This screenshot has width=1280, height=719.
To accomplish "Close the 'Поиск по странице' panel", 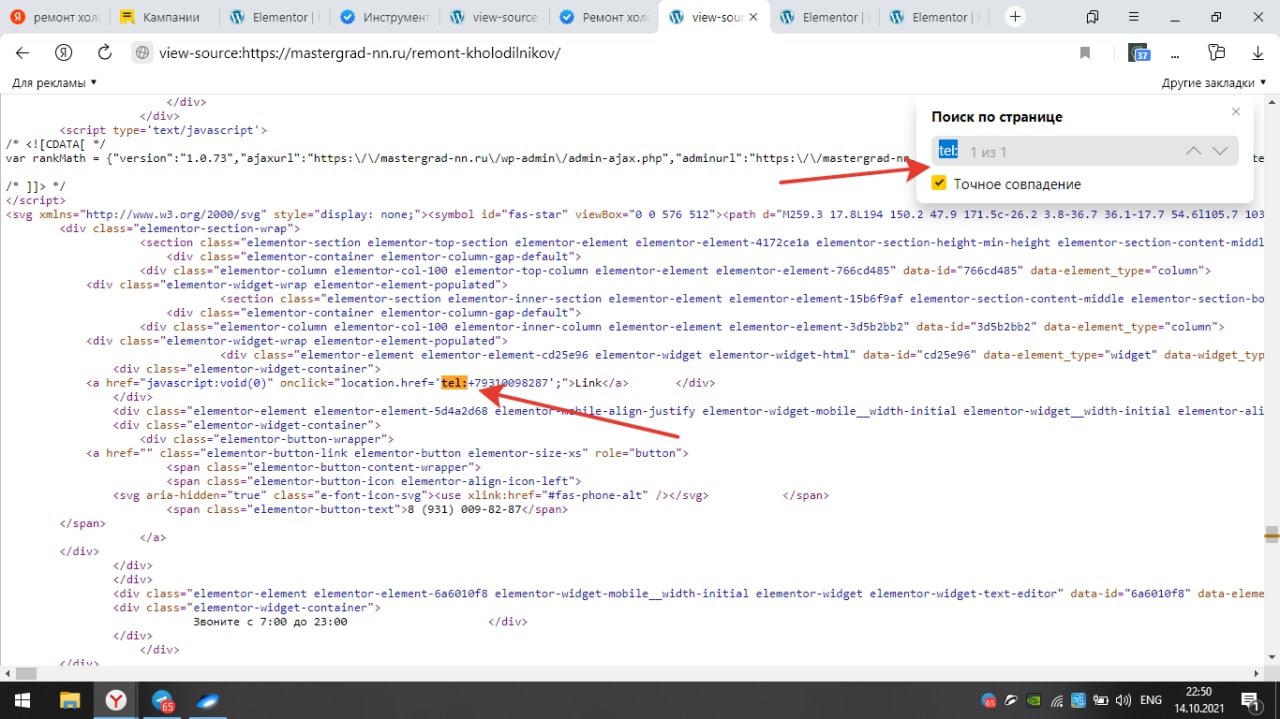I will (1236, 111).
